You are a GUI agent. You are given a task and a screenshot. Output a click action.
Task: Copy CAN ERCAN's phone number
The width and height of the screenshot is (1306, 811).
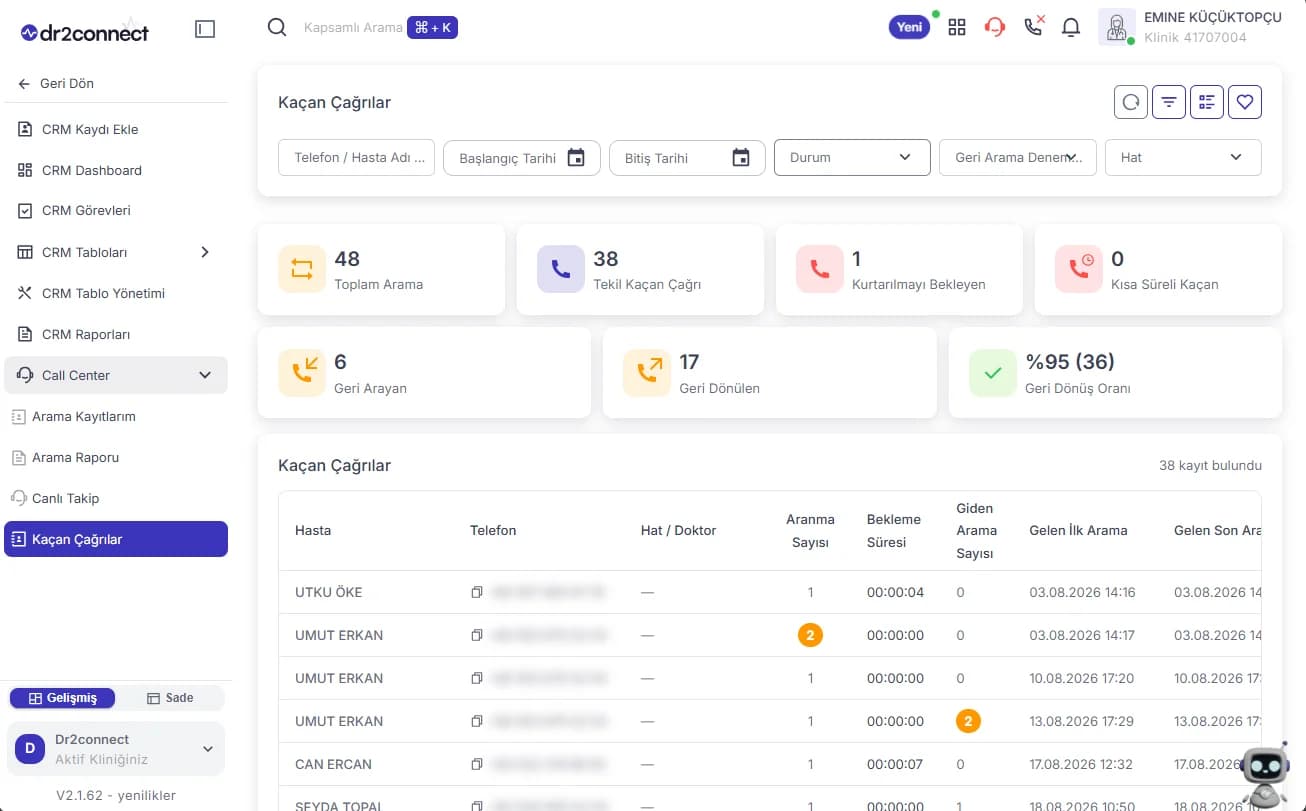477,764
